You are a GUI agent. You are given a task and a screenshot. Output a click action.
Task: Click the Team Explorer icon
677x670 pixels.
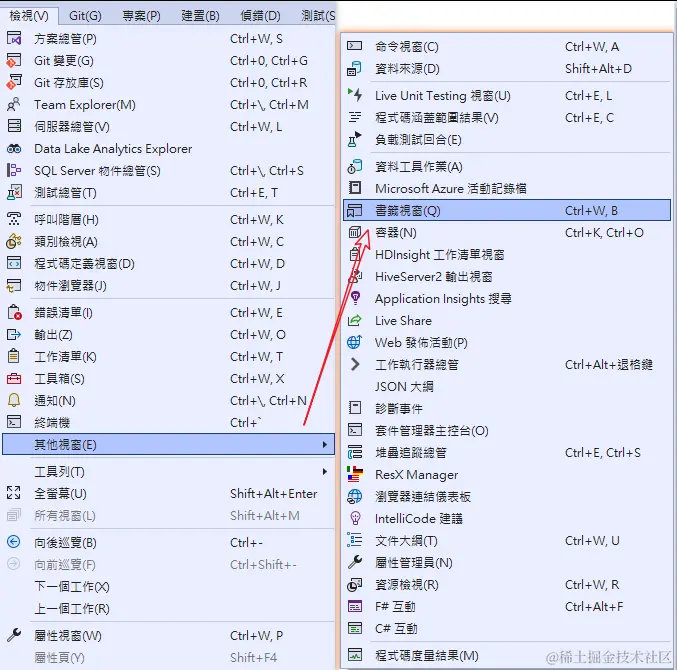point(14,104)
